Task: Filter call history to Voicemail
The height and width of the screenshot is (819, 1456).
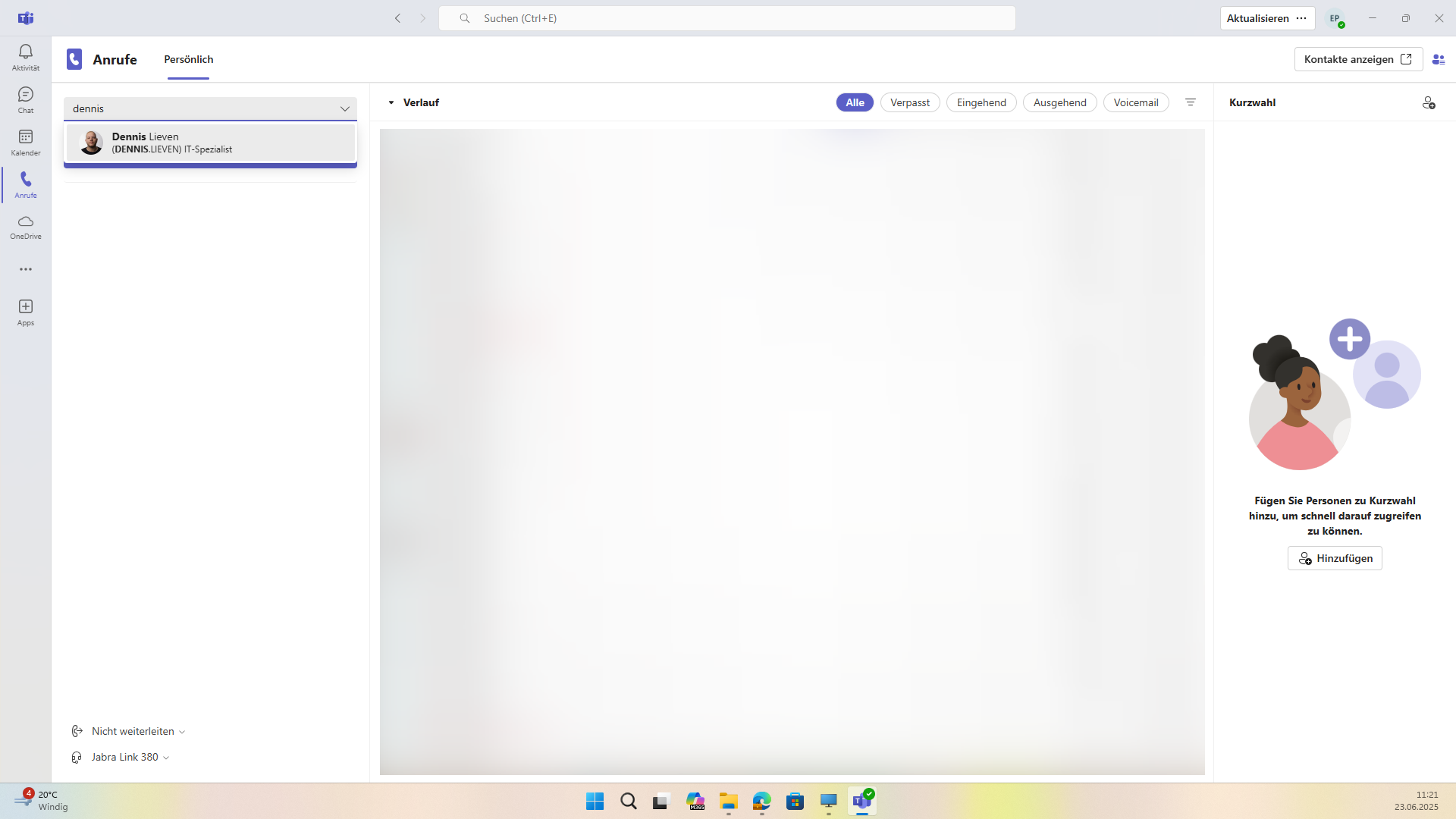Action: pos(1135,102)
